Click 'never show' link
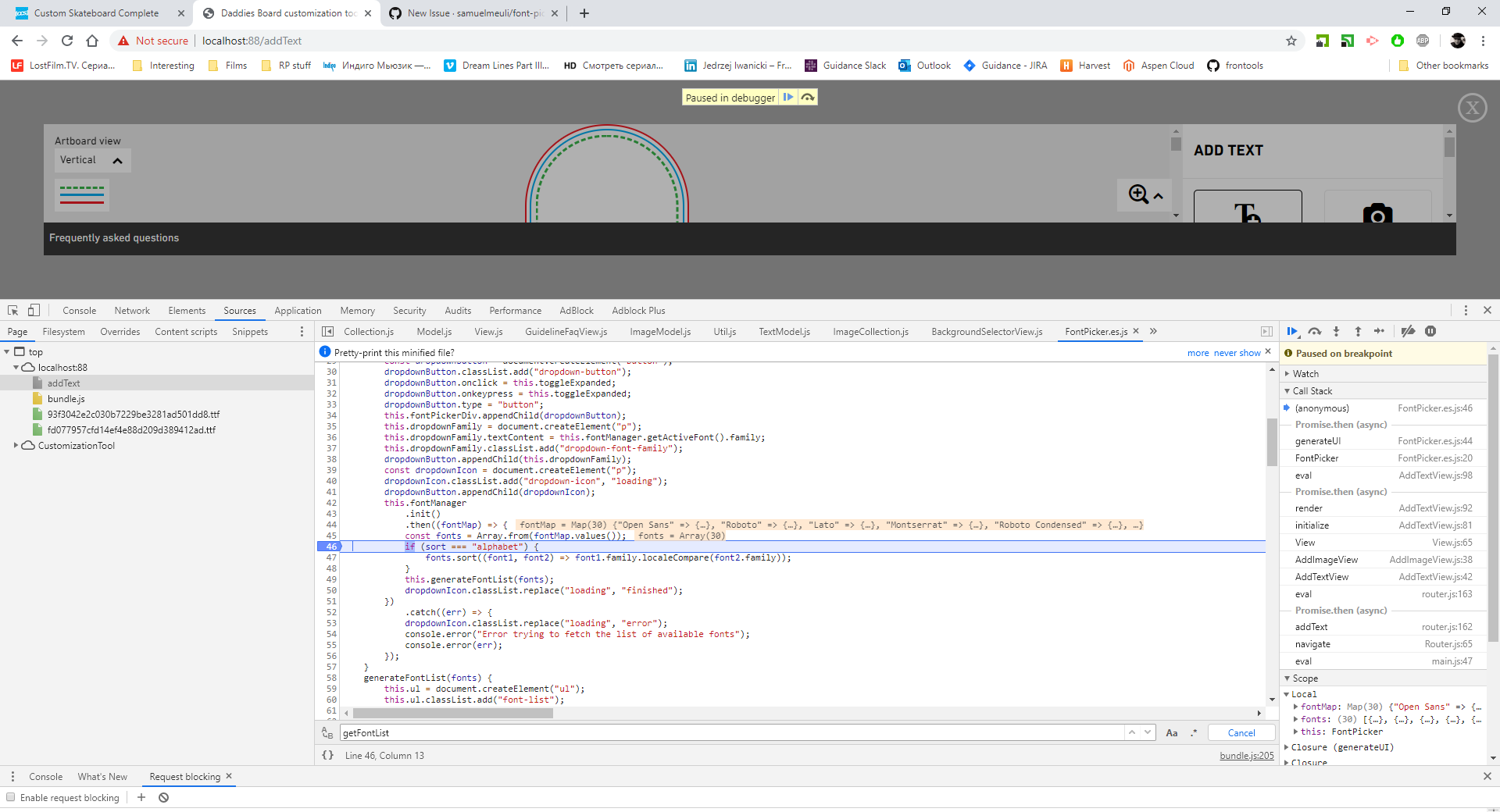This screenshot has height=812, width=1500. [x=1237, y=353]
